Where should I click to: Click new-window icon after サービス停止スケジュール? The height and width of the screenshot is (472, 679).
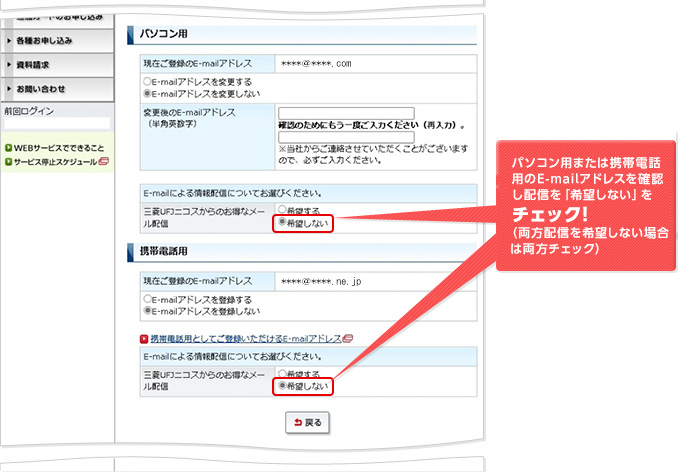[x=103, y=162]
